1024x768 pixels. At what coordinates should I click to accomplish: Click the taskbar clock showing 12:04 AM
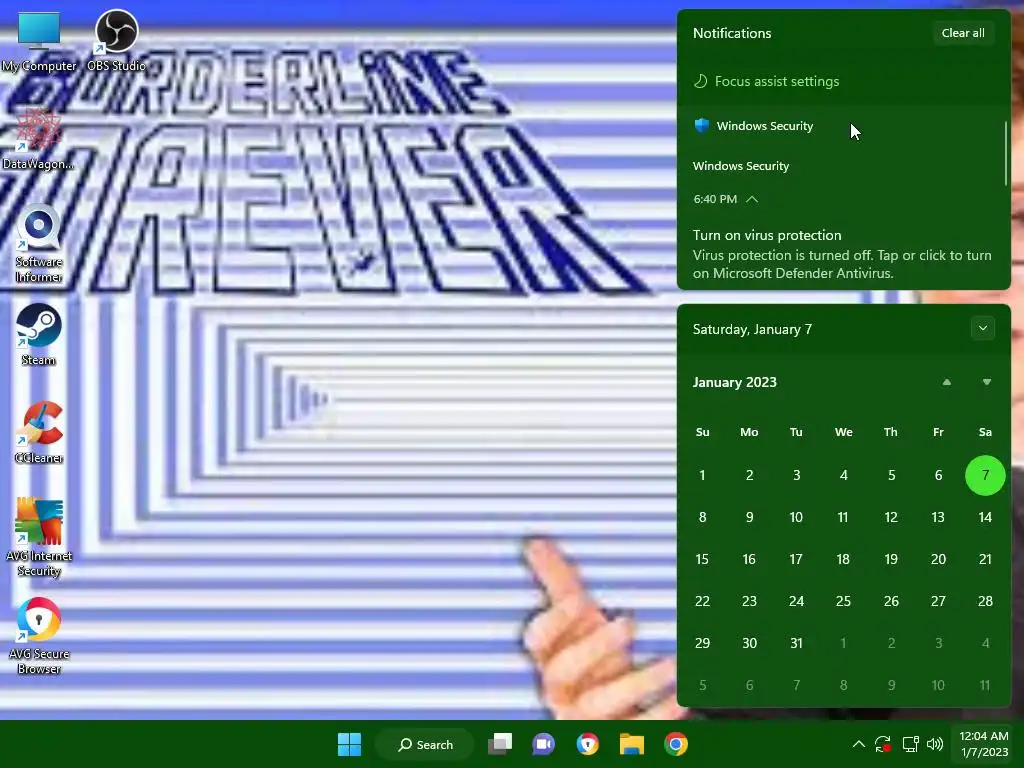tap(984, 744)
